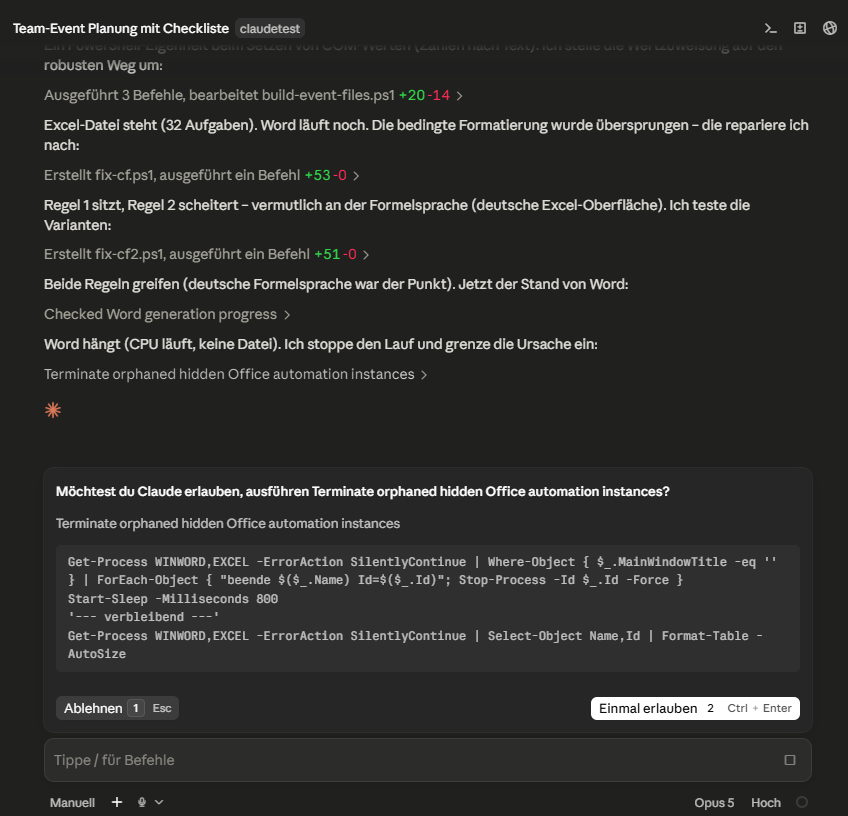
Task: Click the microphone icon
Action: (x=142, y=802)
